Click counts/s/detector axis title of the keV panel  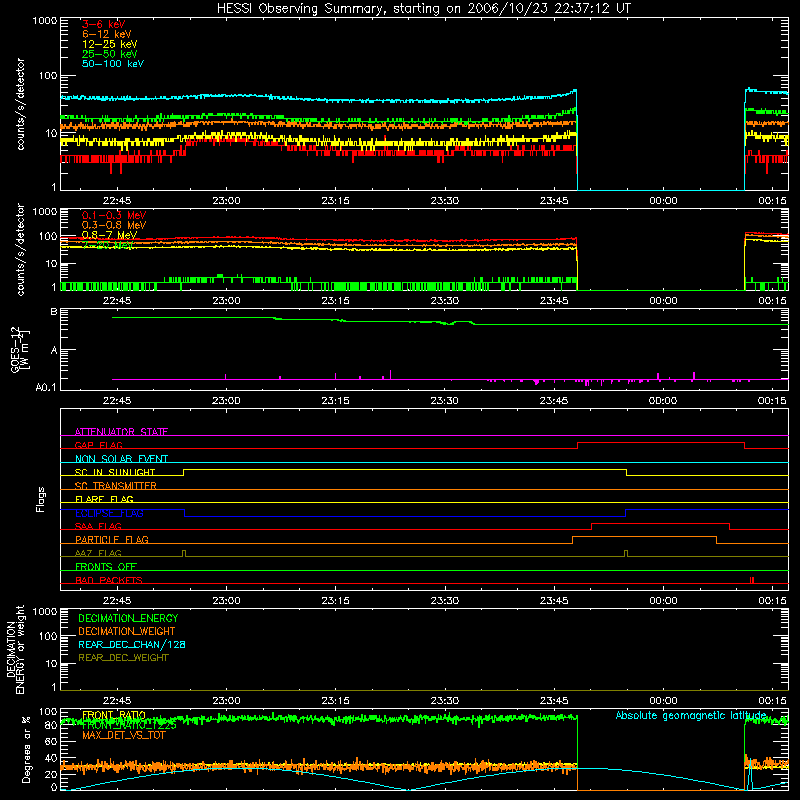[x=20, y=104]
